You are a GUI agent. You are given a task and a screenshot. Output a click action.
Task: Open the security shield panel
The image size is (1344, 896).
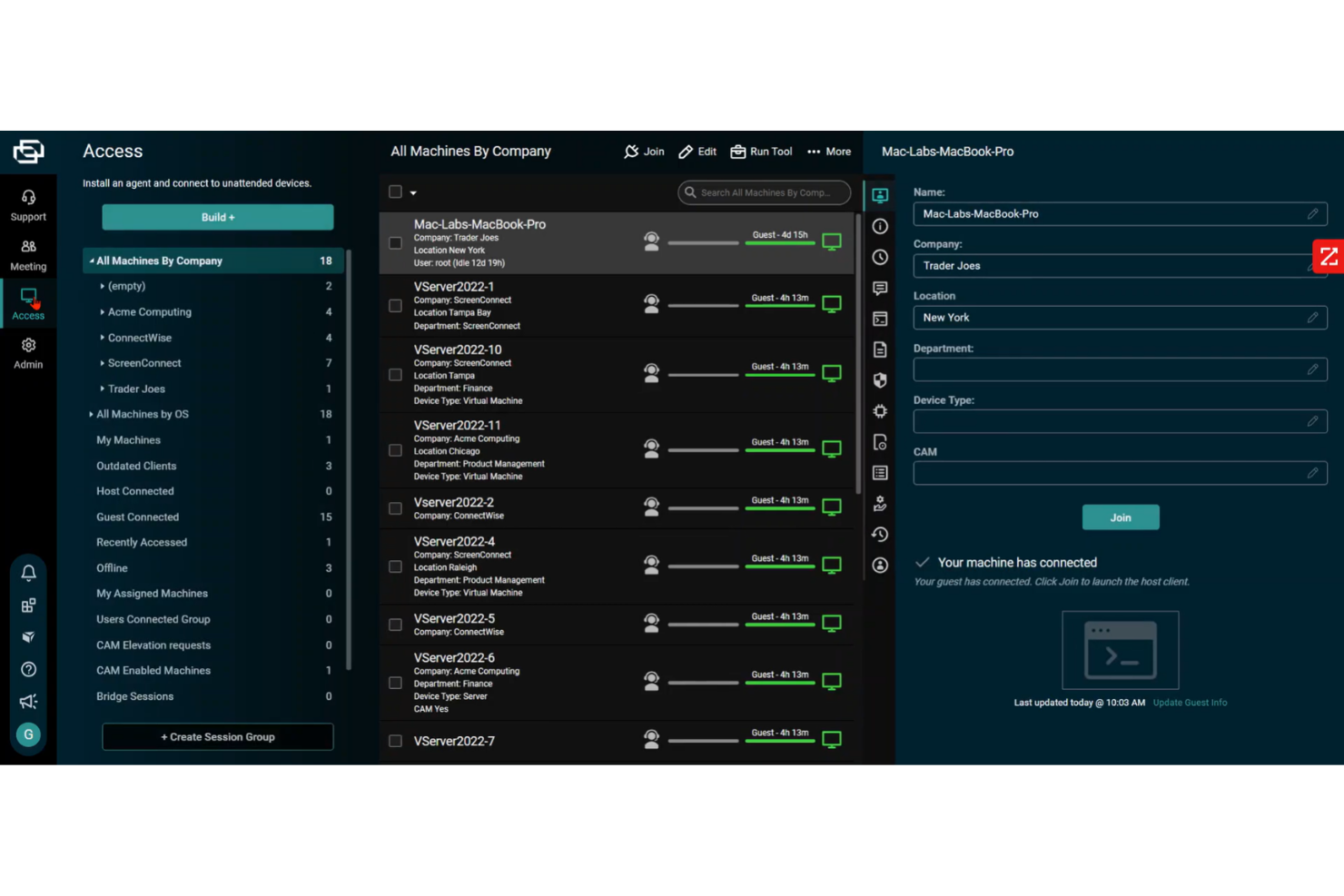879,379
